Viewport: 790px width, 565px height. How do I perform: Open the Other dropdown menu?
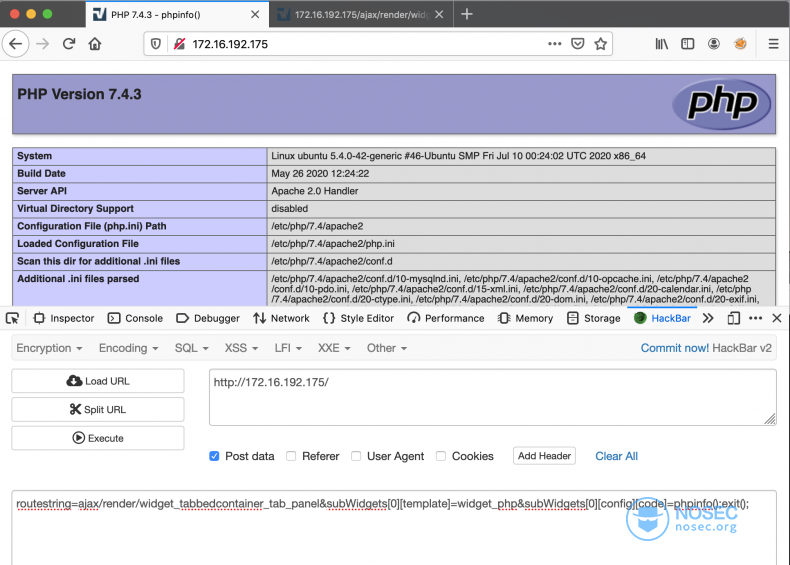coord(386,348)
